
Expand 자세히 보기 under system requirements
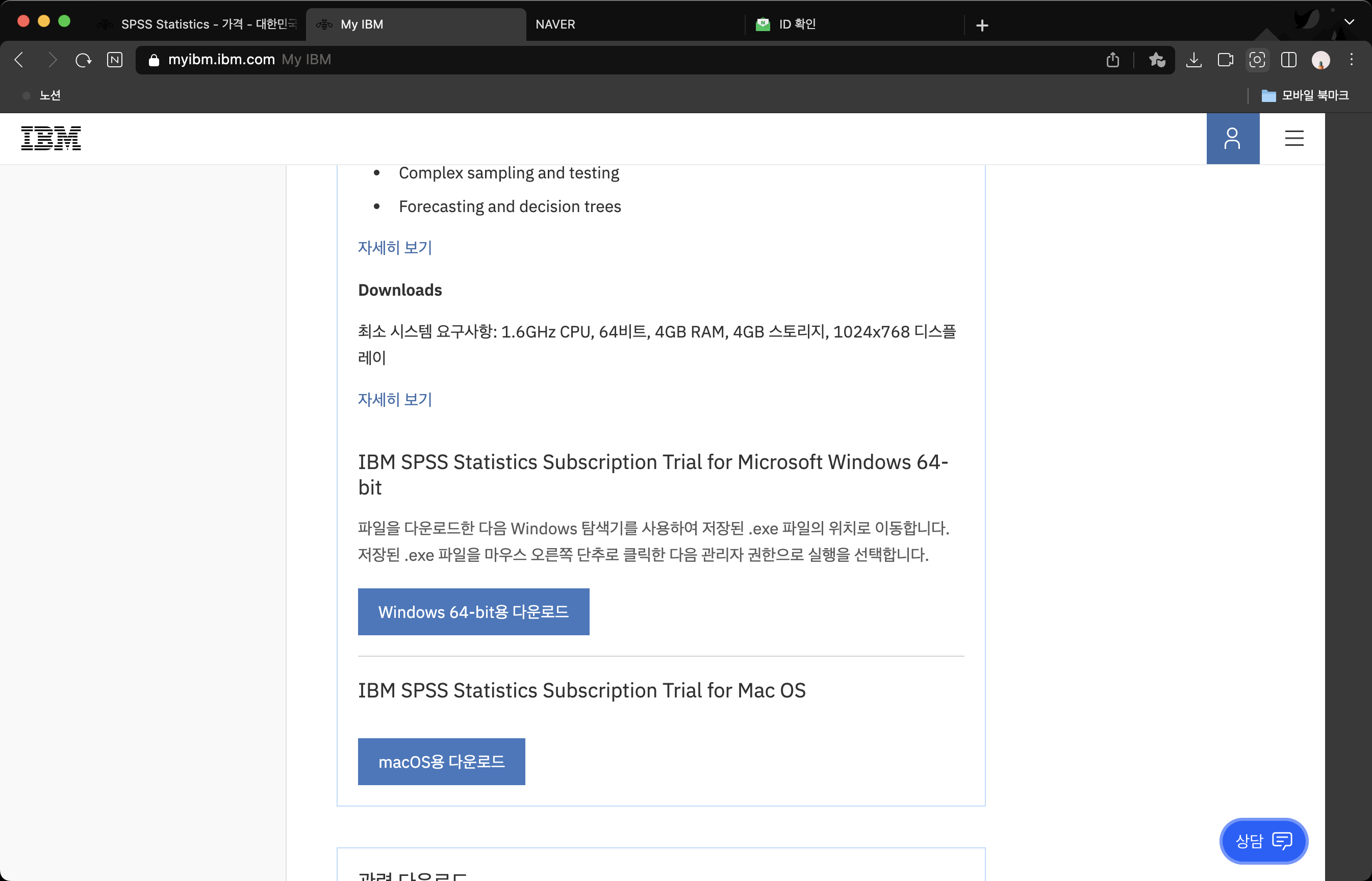tap(395, 399)
